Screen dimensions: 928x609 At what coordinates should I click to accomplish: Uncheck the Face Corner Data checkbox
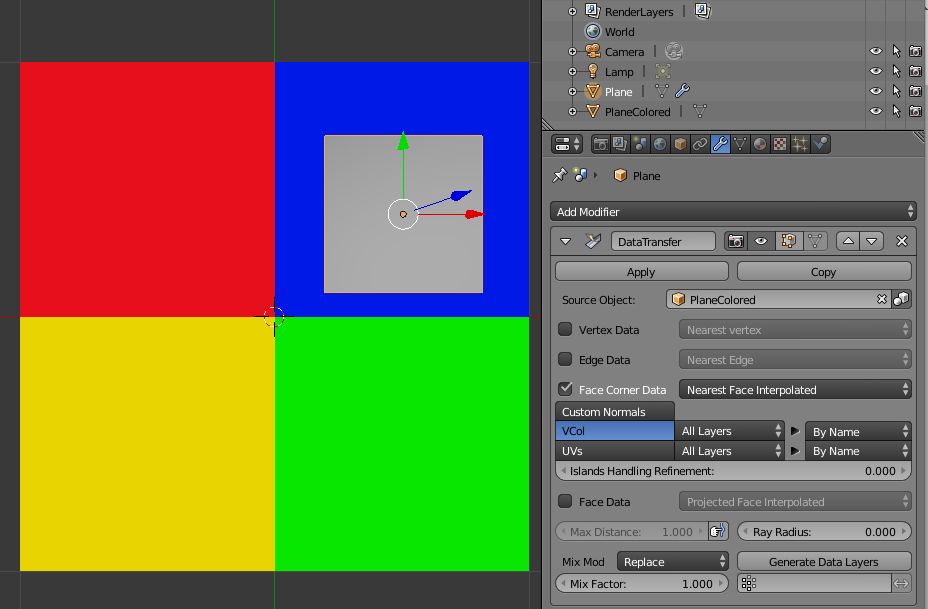pos(565,389)
